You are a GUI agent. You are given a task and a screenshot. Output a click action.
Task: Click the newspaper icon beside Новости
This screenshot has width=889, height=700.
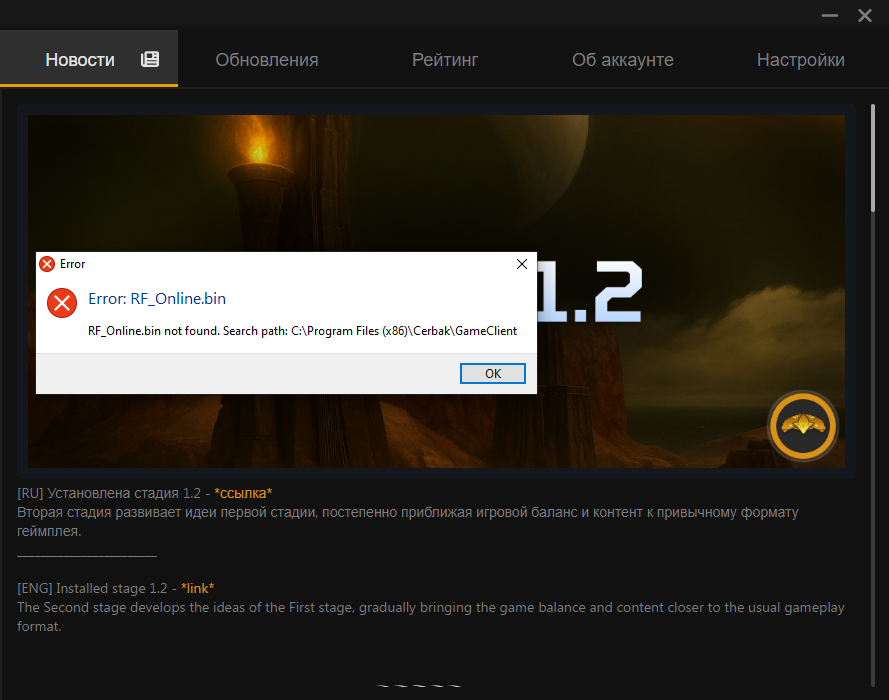coord(150,59)
